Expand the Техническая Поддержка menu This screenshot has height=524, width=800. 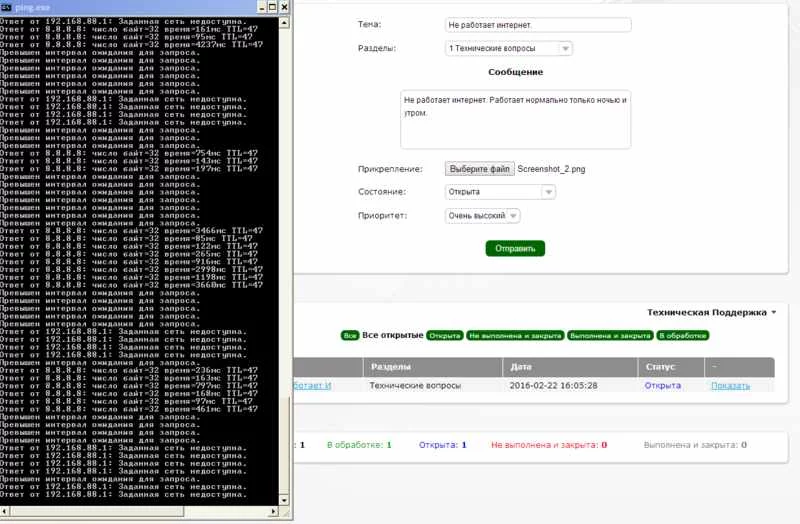click(x=711, y=312)
